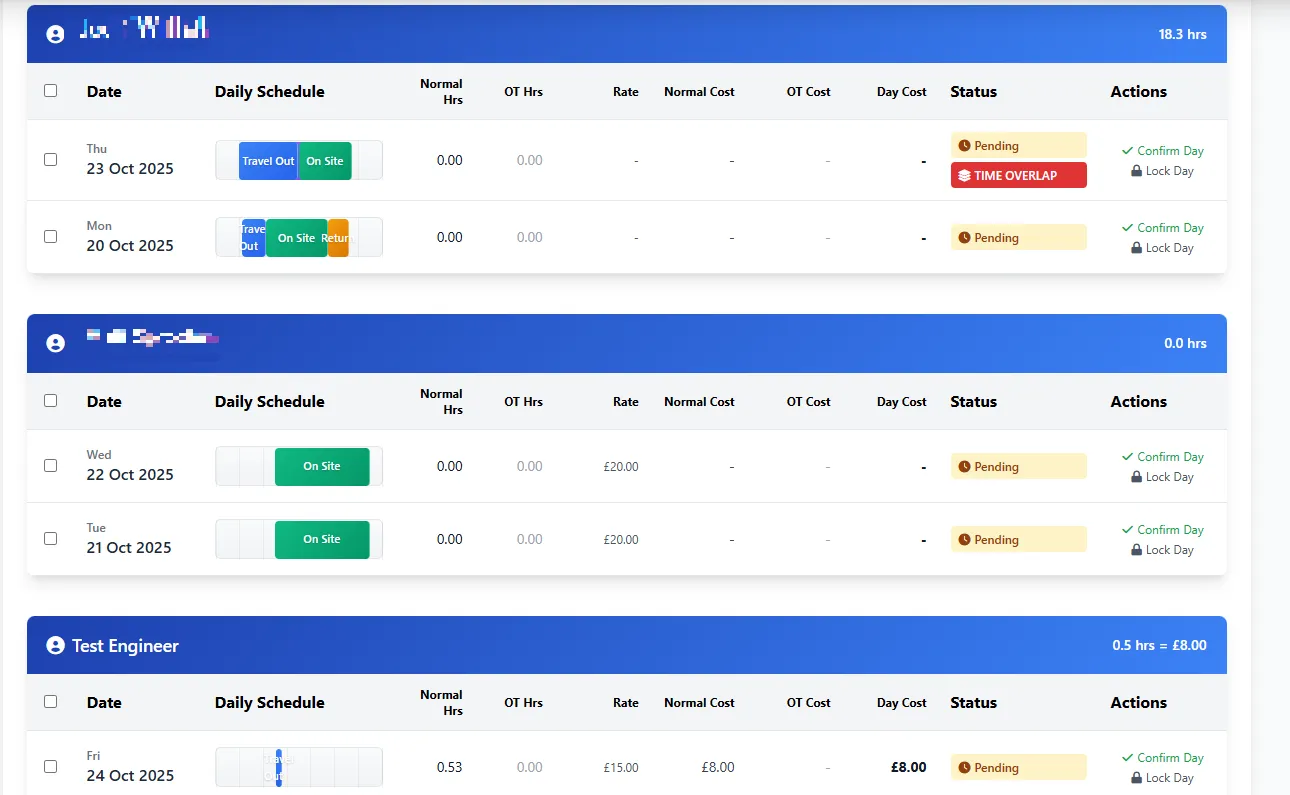Tick the checkbox for Mon 20 Oct 2025
Viewport: 1290px width, 795px height.
pos(51,236)
